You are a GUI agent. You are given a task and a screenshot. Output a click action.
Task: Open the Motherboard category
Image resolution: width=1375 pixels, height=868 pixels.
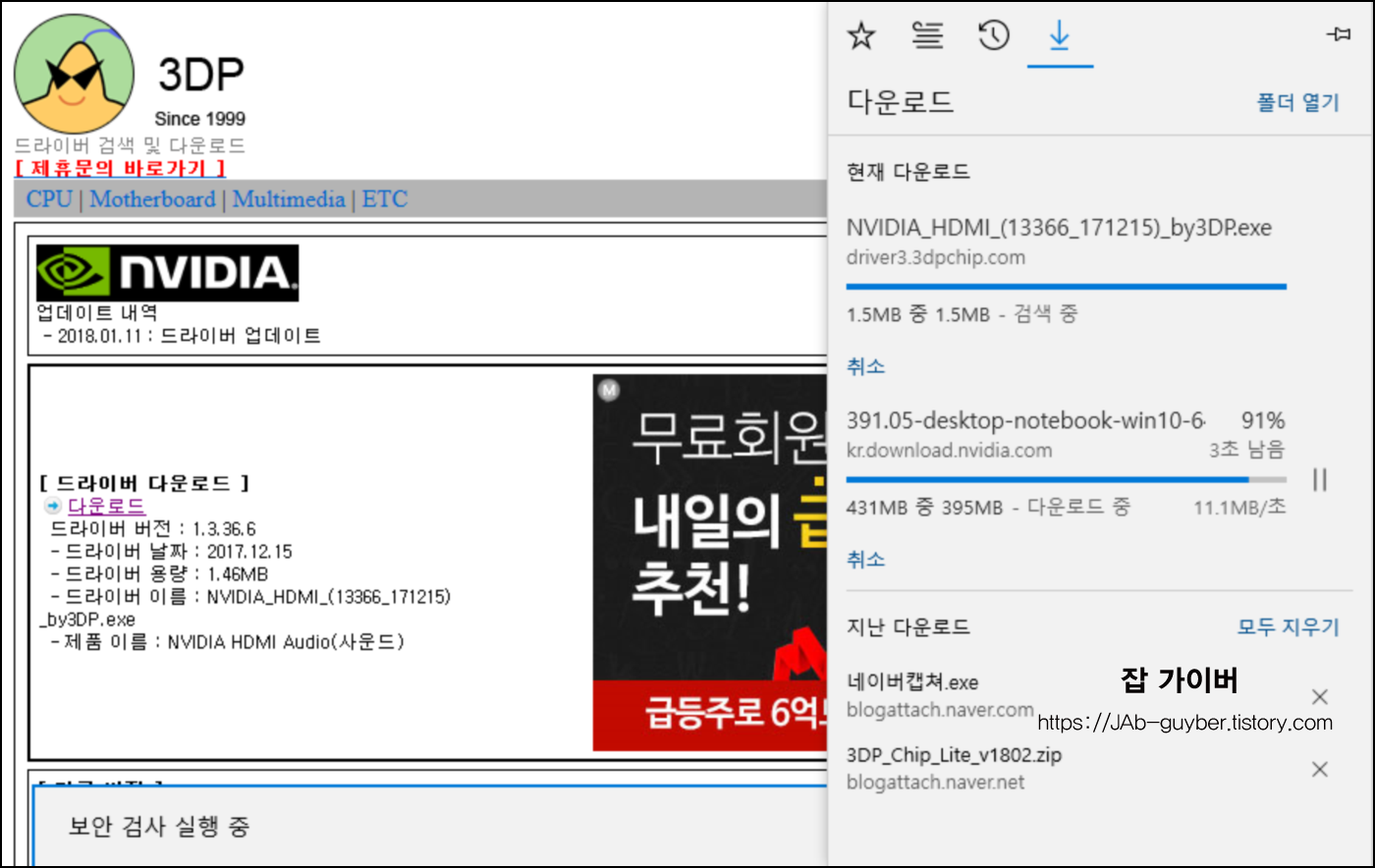[152, 199]
